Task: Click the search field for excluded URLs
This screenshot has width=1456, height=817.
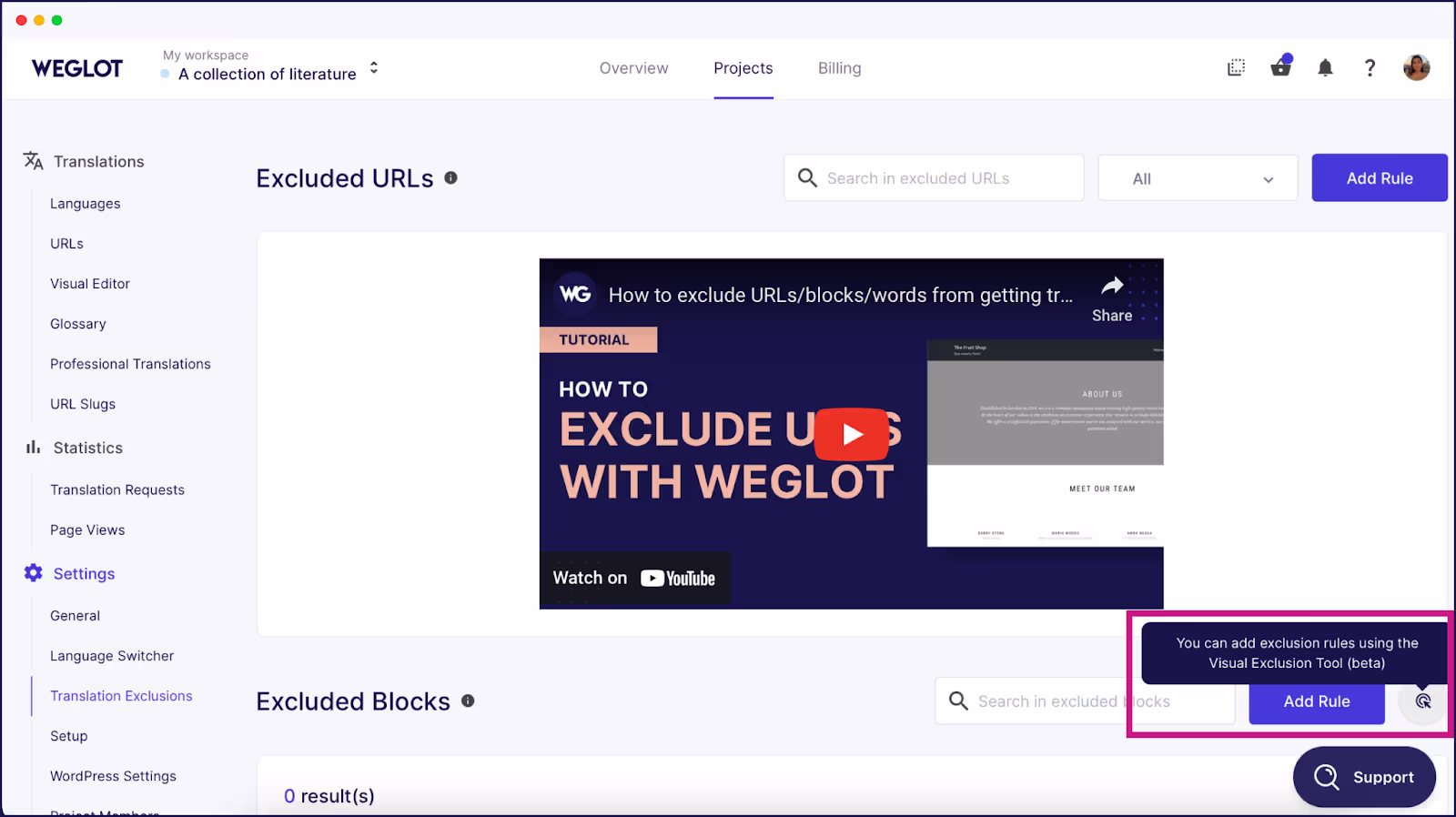Action: pyautogui.click(x=934, y=177)
